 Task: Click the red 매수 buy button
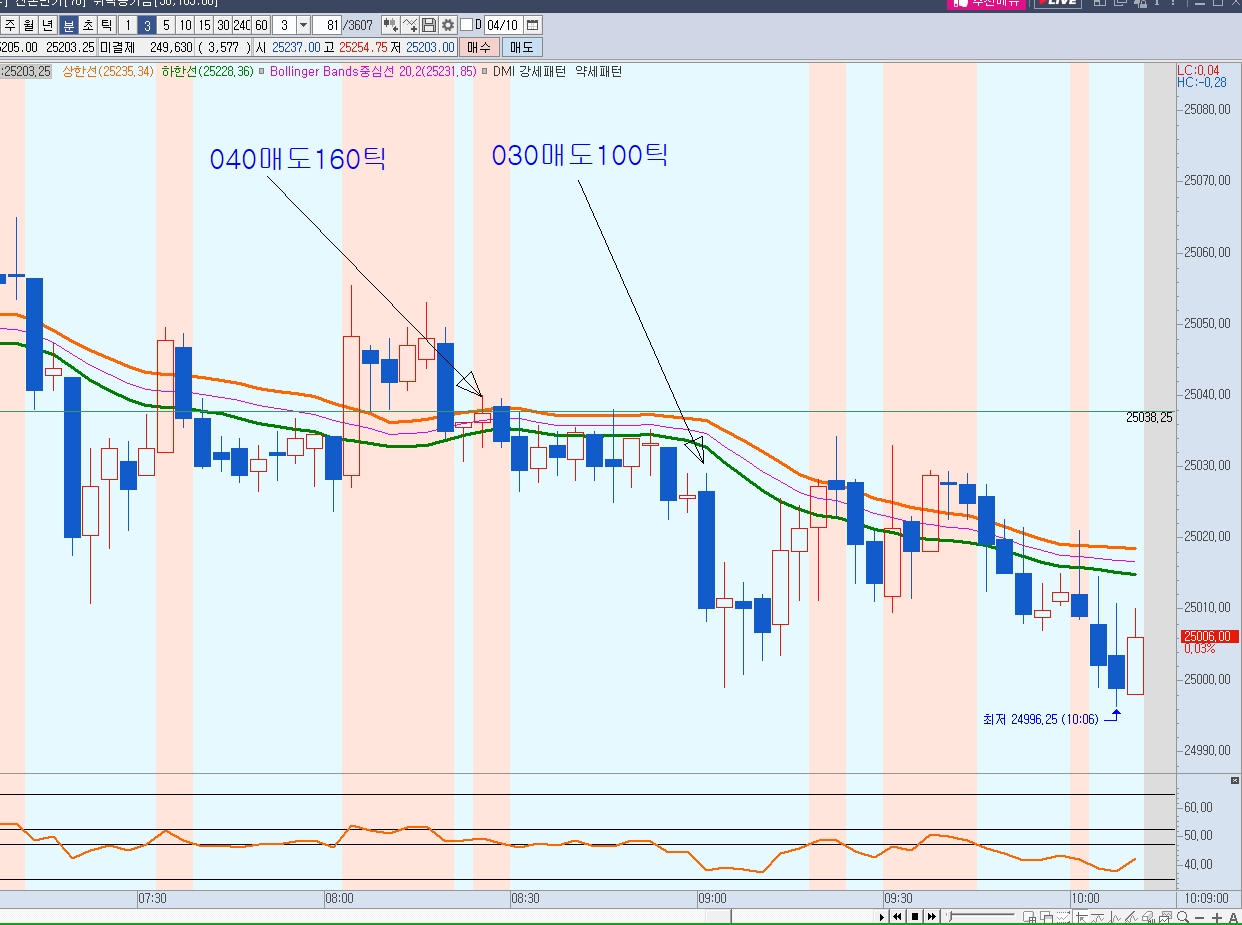click(x=479, y=47)
